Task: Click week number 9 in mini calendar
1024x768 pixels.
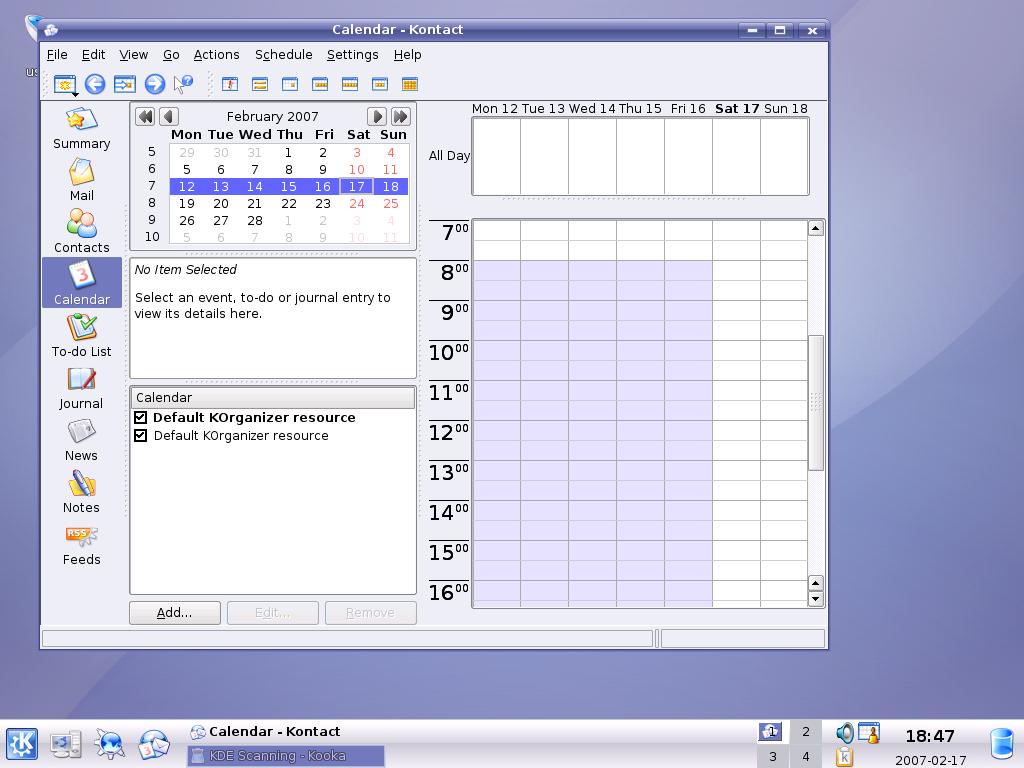Action: pyautogui.click(x=152, y=220)
